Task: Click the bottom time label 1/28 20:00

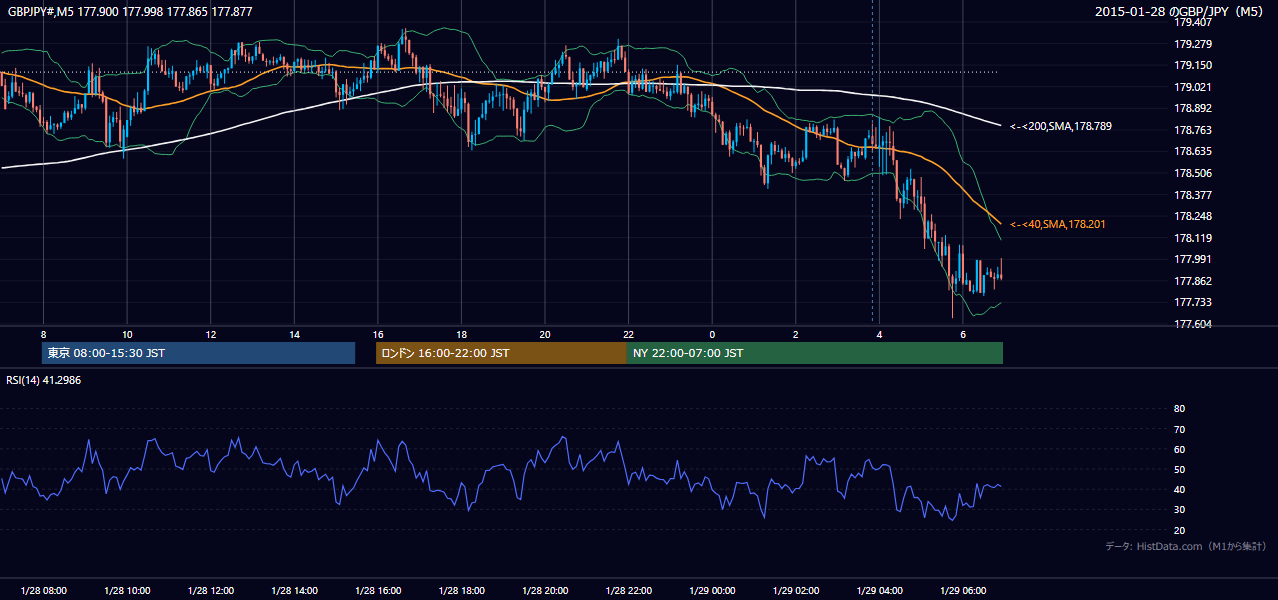Action: pos(544,591)
